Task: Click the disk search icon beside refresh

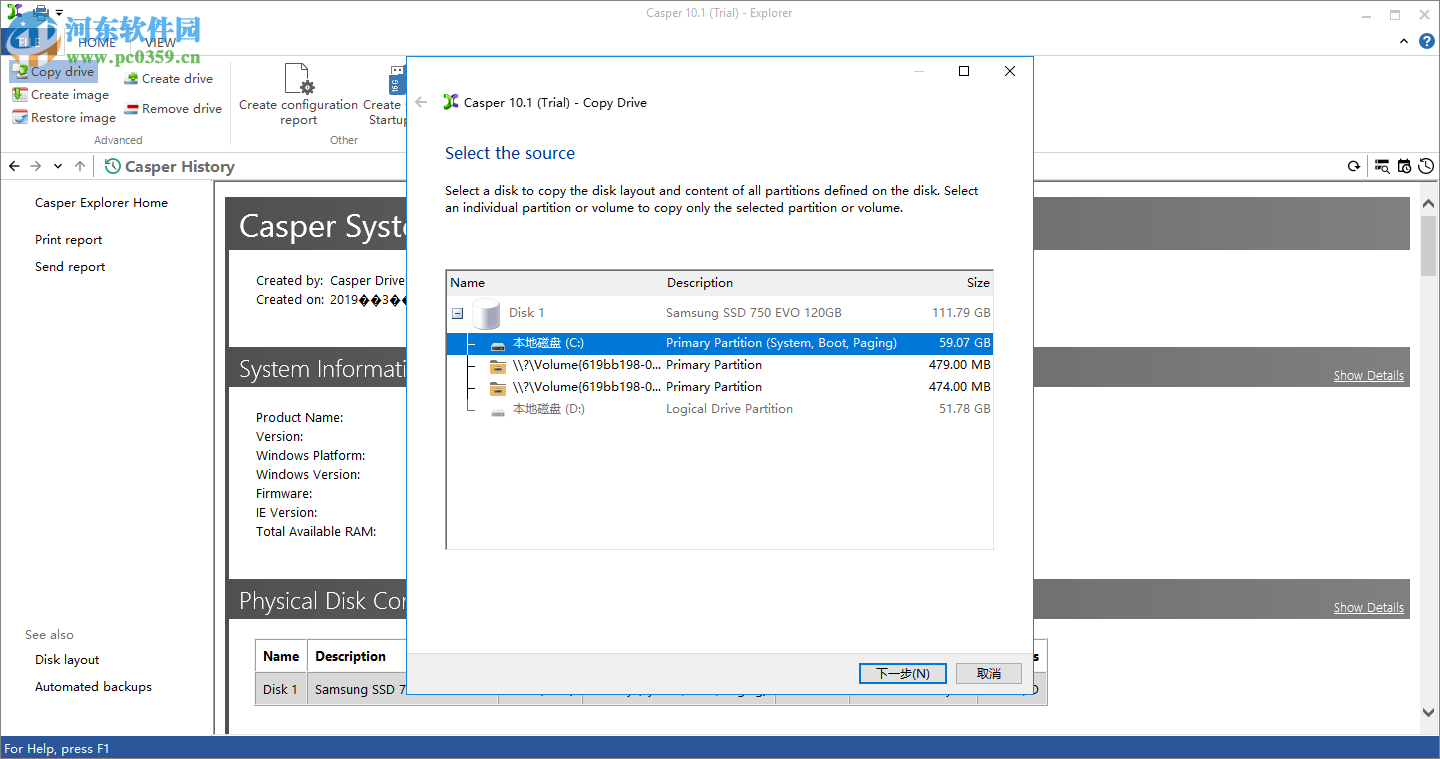Action: click(x=1382, y=167)
